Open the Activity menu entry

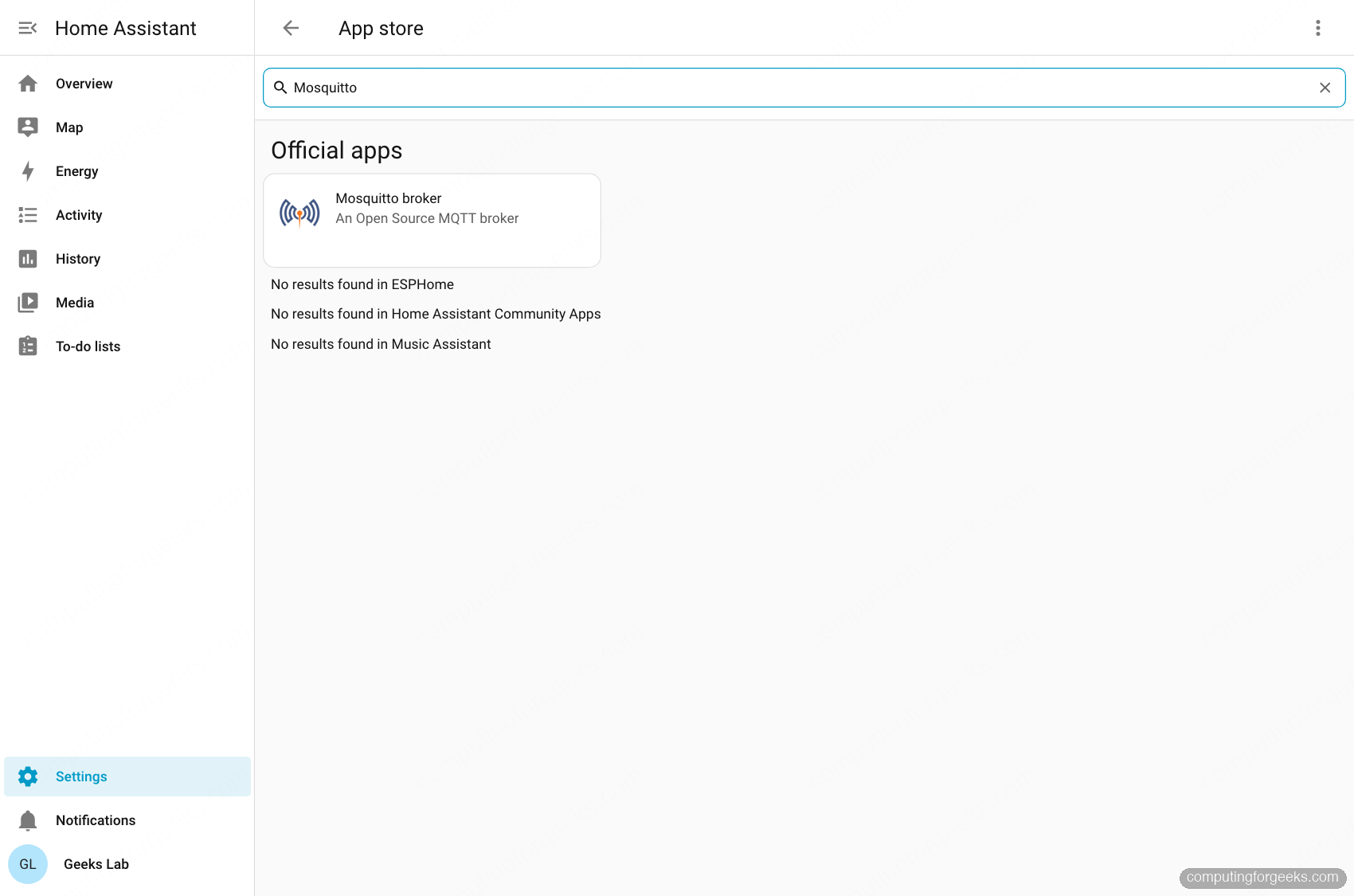[x=127, y=215]
